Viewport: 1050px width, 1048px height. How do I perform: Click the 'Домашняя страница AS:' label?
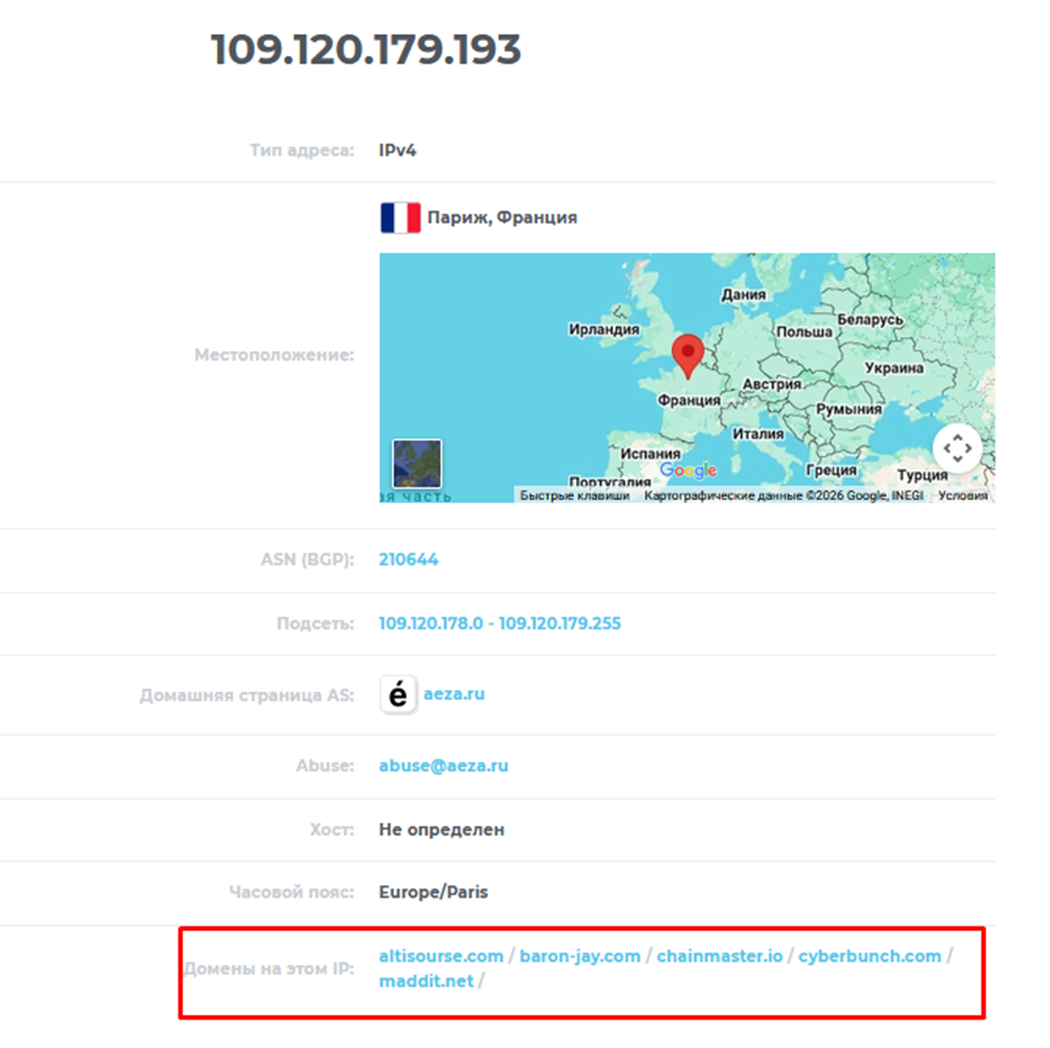[x=247, y=695]
